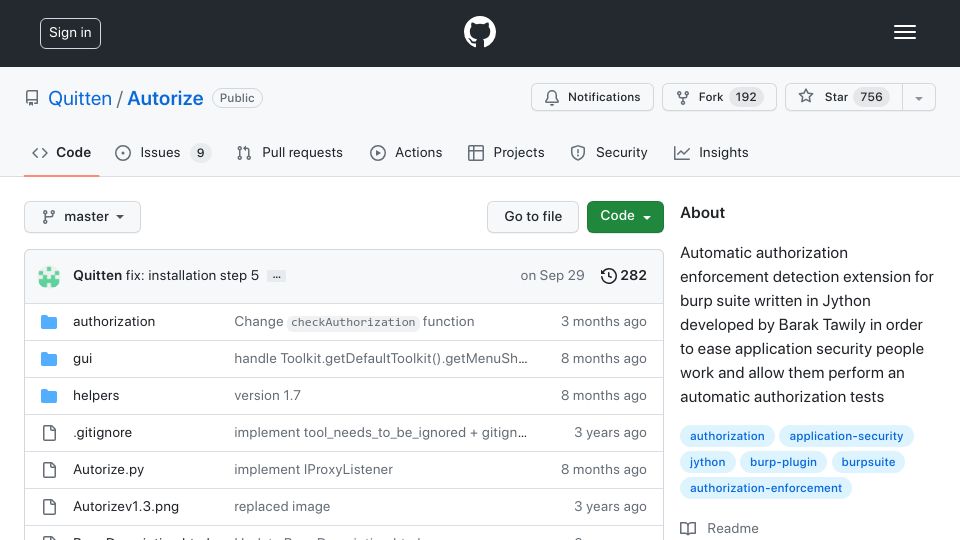This screenshot has height=540, width=960.
Task: Click the Autorizev1.3.png file icon
Action: tap(49, 506)
